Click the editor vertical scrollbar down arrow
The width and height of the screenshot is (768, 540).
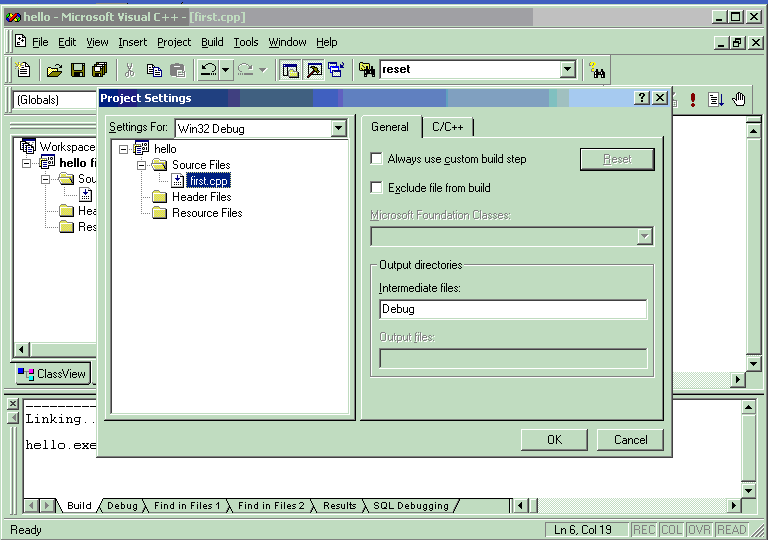[753, 364]
